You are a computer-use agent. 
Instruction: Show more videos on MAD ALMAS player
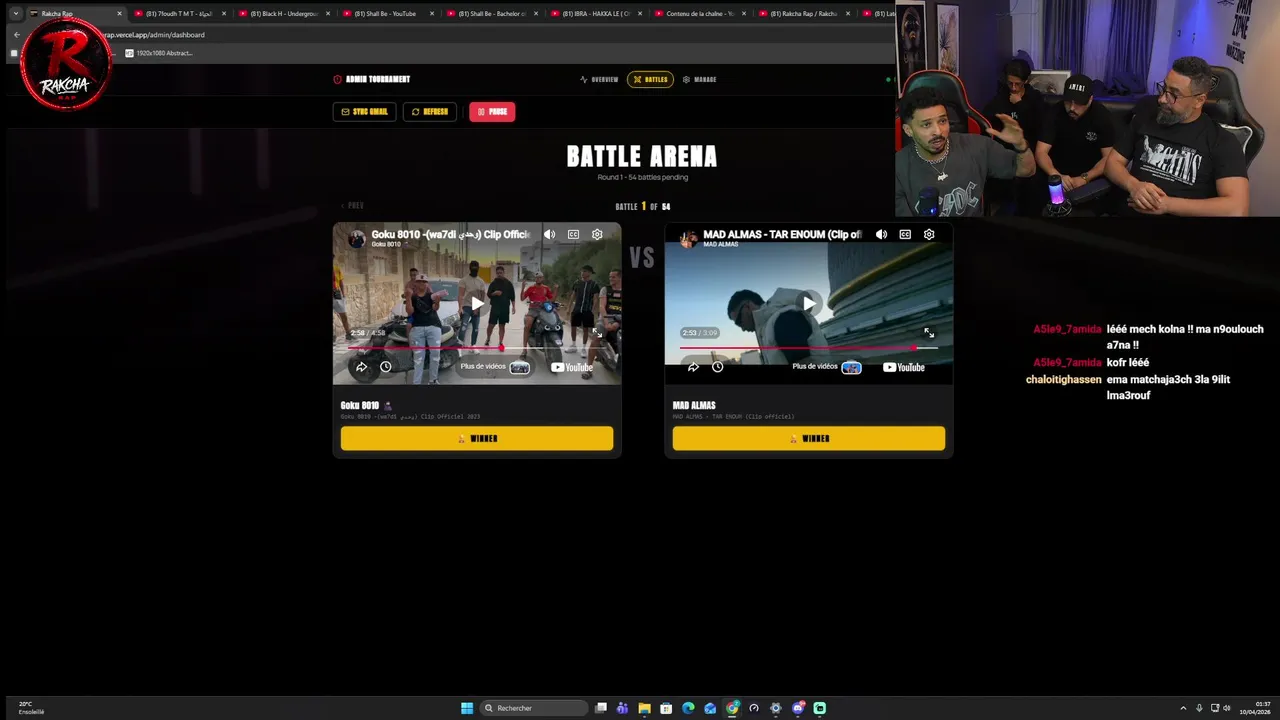tap(827, 367)
